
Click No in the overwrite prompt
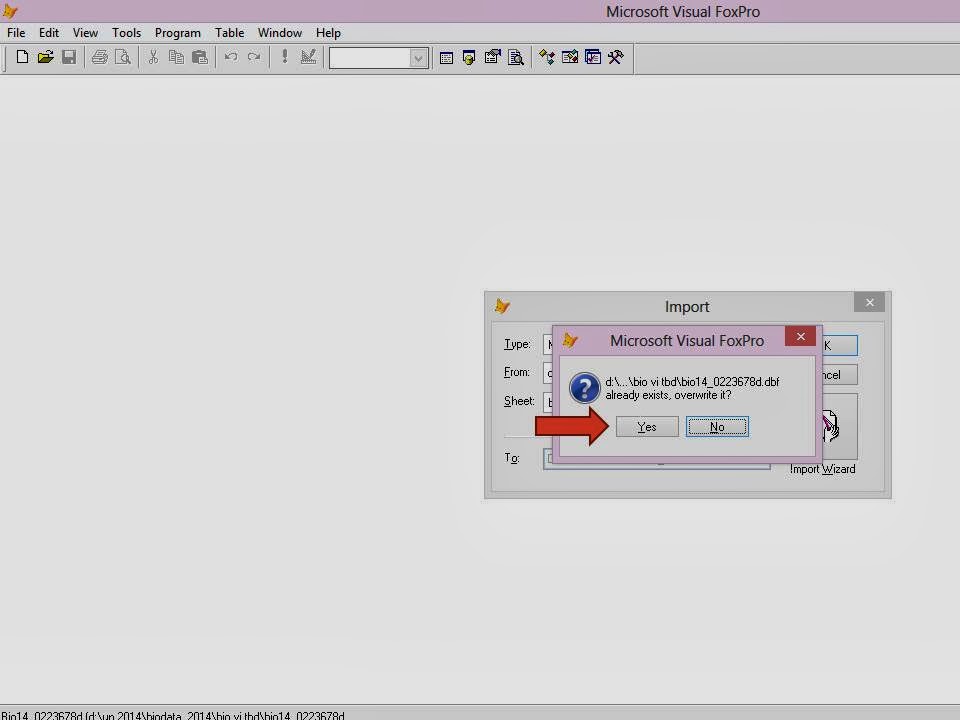(717, 427)
